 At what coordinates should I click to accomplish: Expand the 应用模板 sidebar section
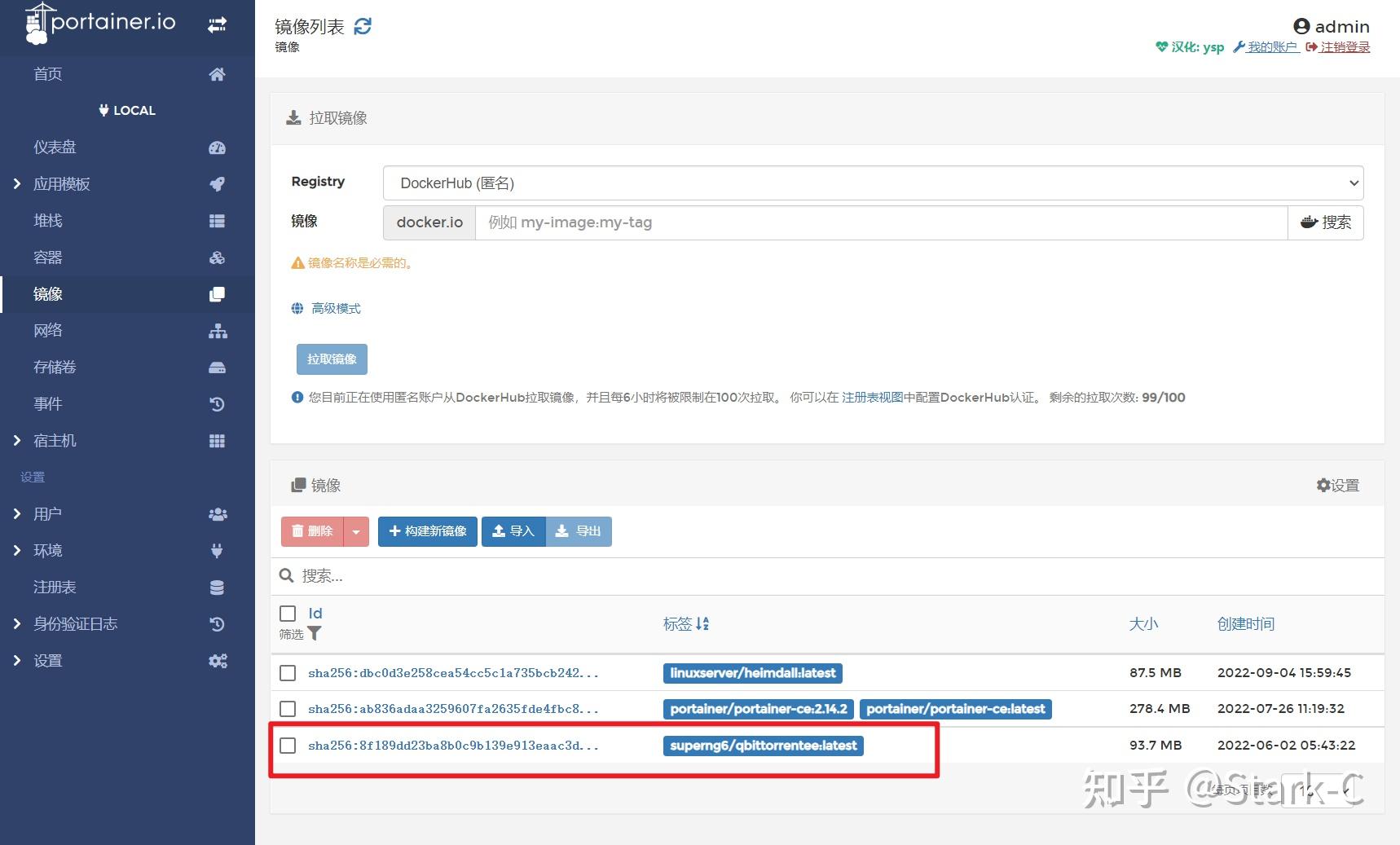point(17,183)
